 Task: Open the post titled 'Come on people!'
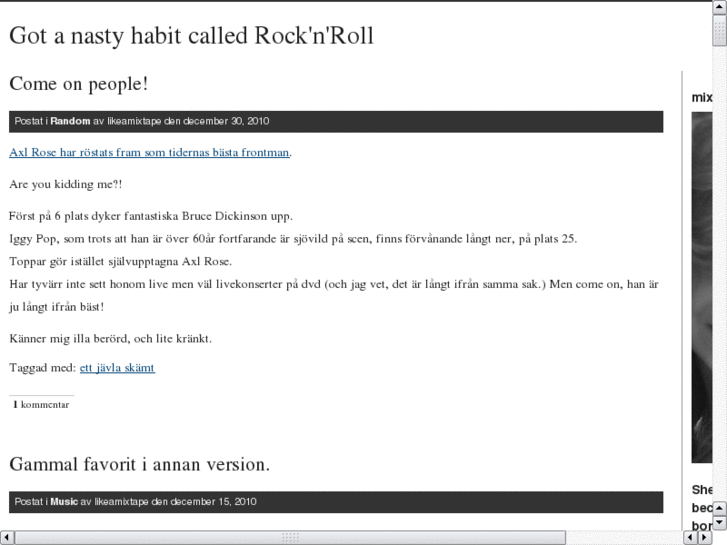click(x=79, y=84)
